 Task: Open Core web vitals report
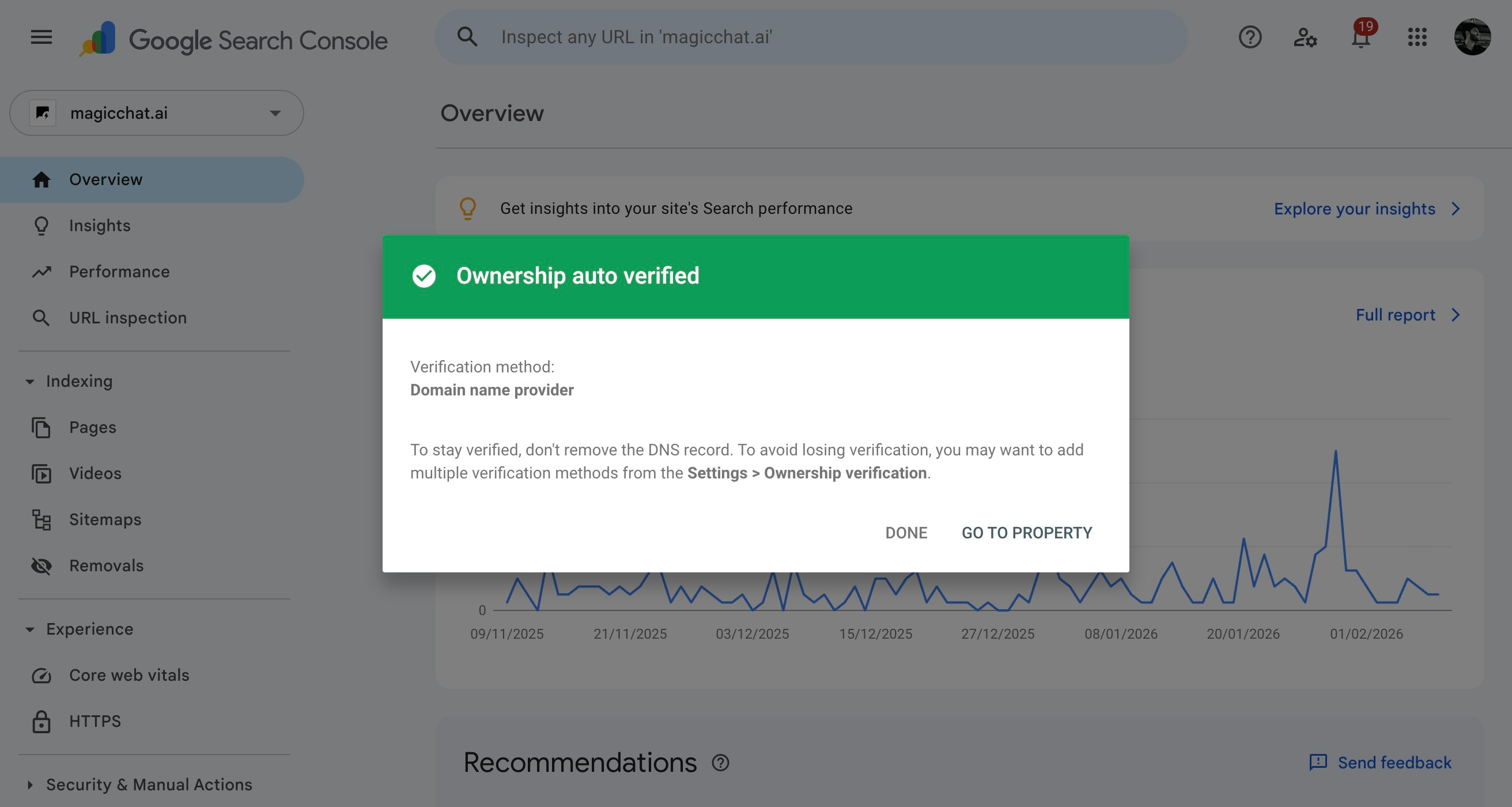coord(152,675)
